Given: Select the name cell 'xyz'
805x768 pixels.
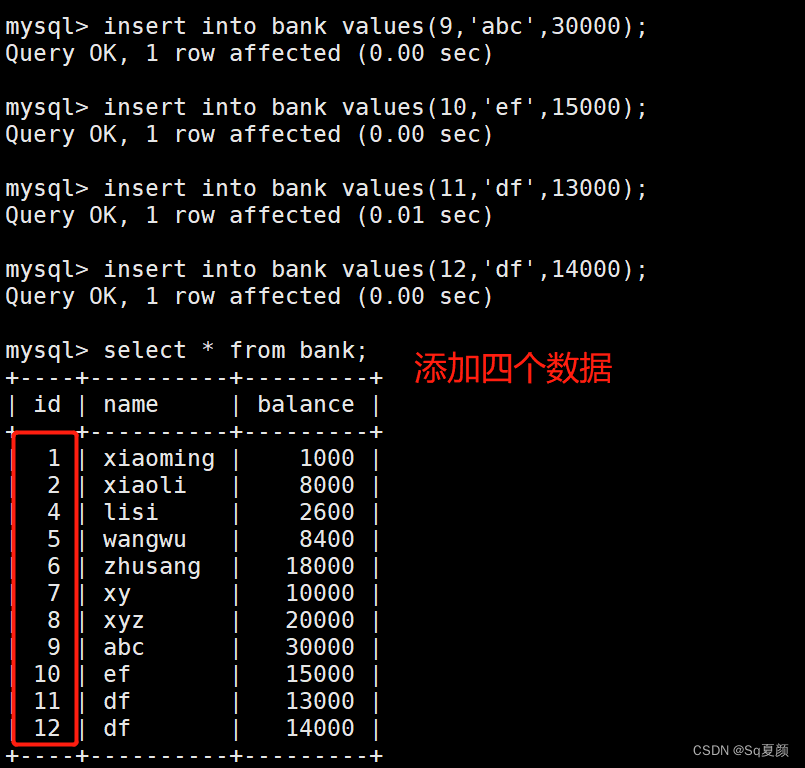Looking at the screenshot, I should [124, 620].
